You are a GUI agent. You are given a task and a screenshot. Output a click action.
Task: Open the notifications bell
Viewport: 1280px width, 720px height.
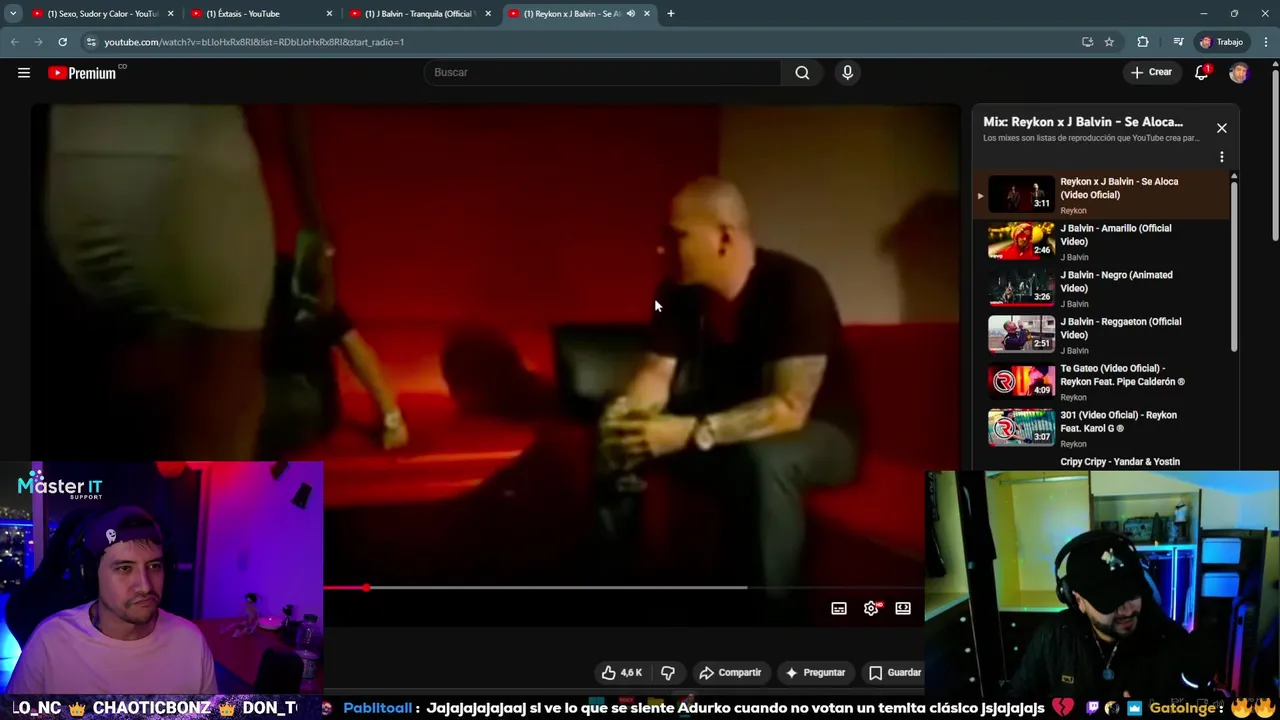pos(1202,72)
